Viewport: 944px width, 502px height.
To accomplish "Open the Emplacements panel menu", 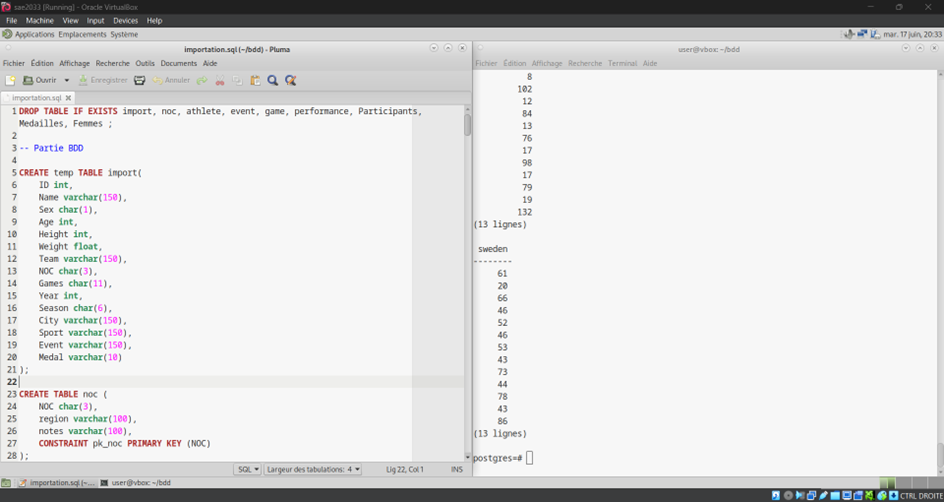I will [x=82, y=34].
